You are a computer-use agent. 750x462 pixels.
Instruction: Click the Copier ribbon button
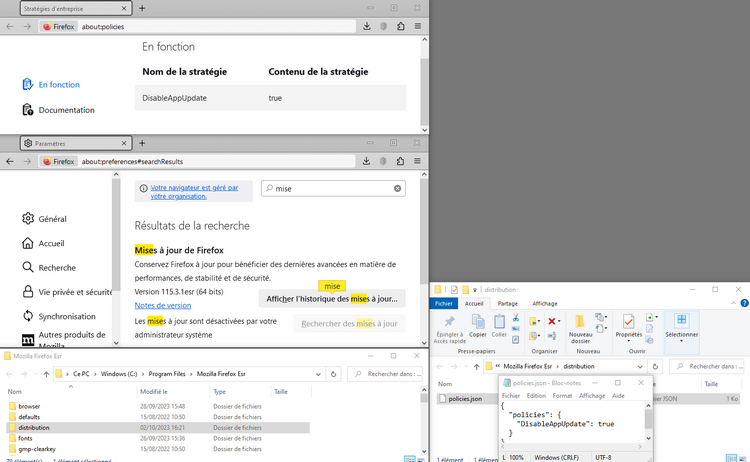[477, 326]
